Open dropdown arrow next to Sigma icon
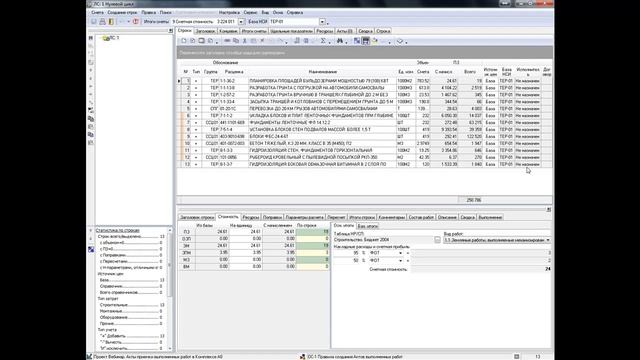Screen dimensions: 640x360 (329, 42)
